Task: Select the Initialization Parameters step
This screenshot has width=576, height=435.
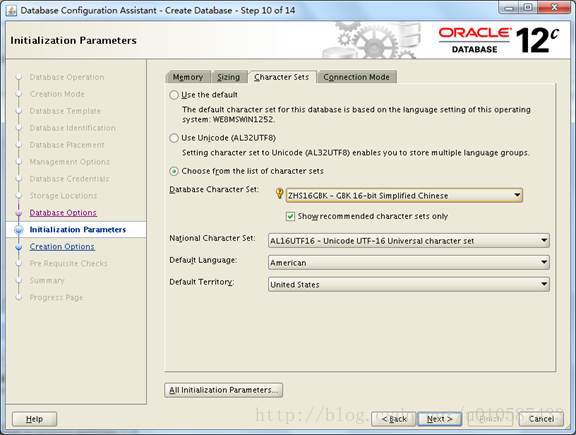Action: [x=78, y=230]
